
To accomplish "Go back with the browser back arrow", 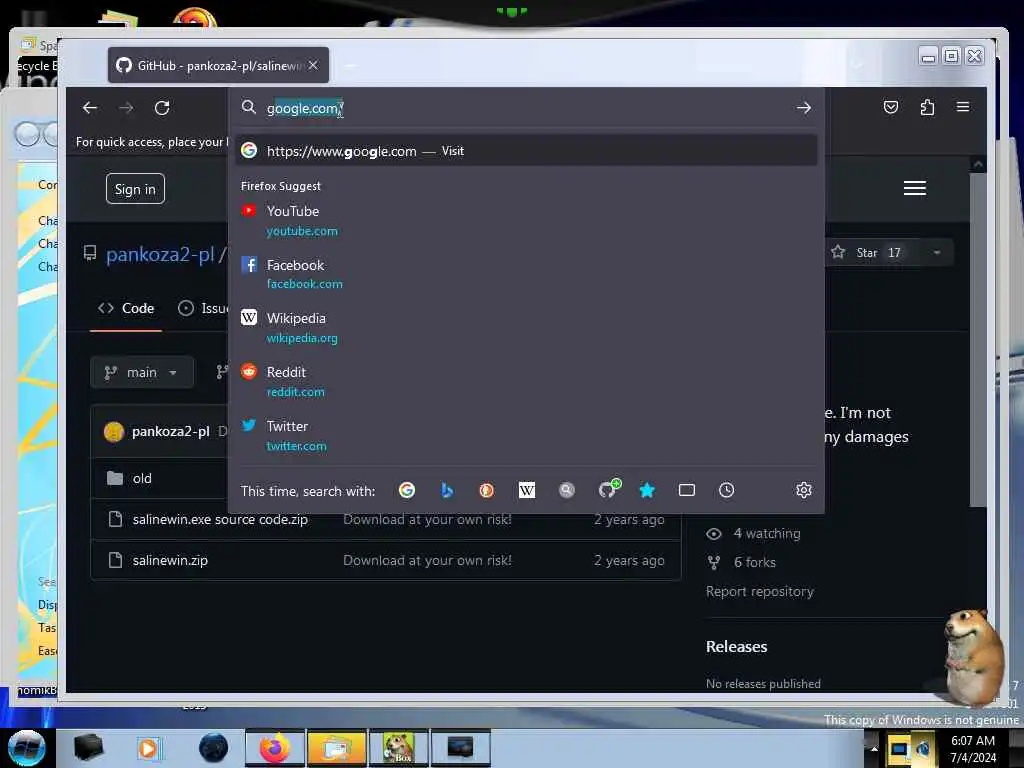I will (90, 108).
